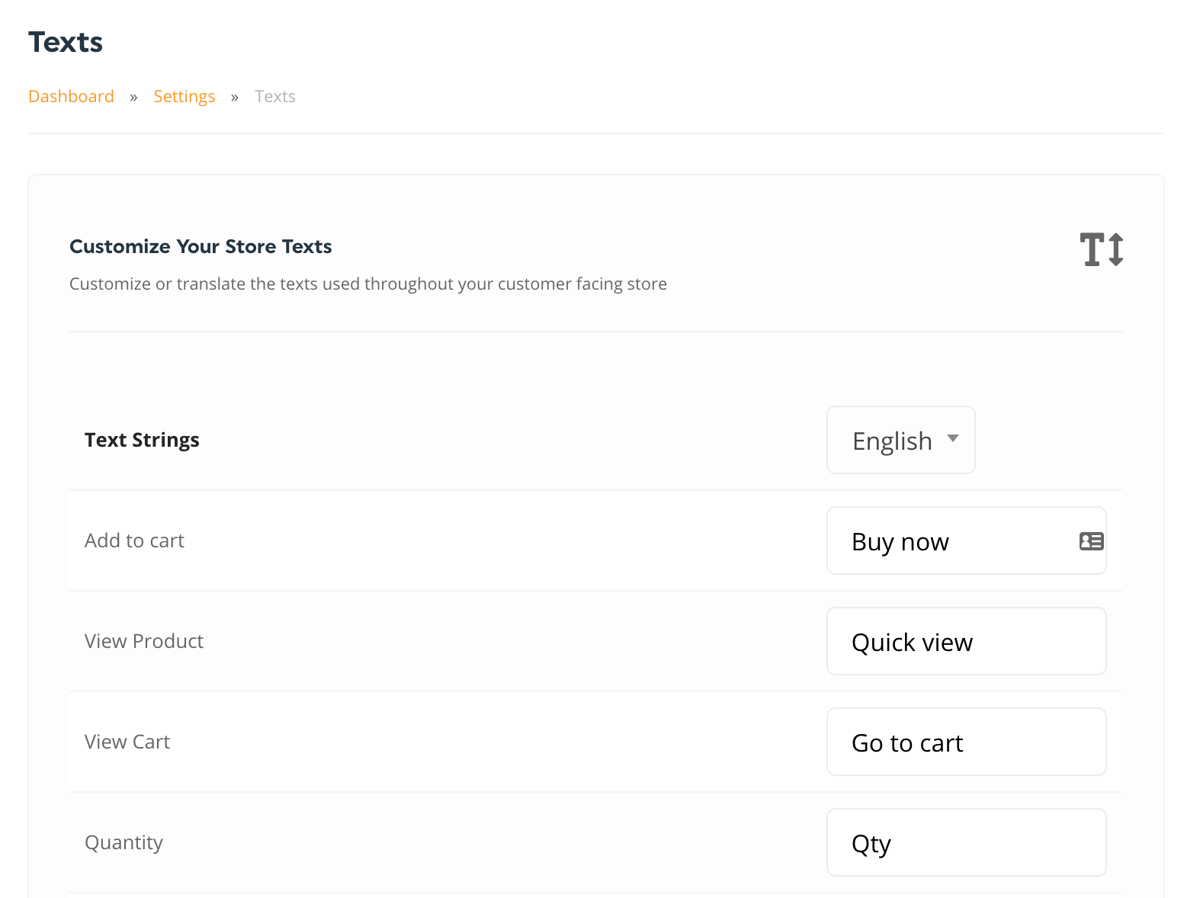Image resolution: width=1200 pixels, height=898 pixels.
Task: Click the Text Strings column header
Action: [142, 440]
